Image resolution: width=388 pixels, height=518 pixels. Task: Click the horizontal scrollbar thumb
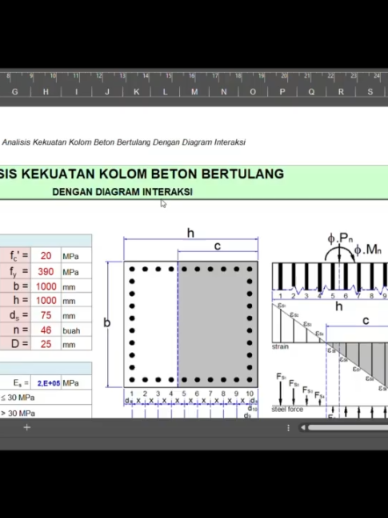[348, 428]
